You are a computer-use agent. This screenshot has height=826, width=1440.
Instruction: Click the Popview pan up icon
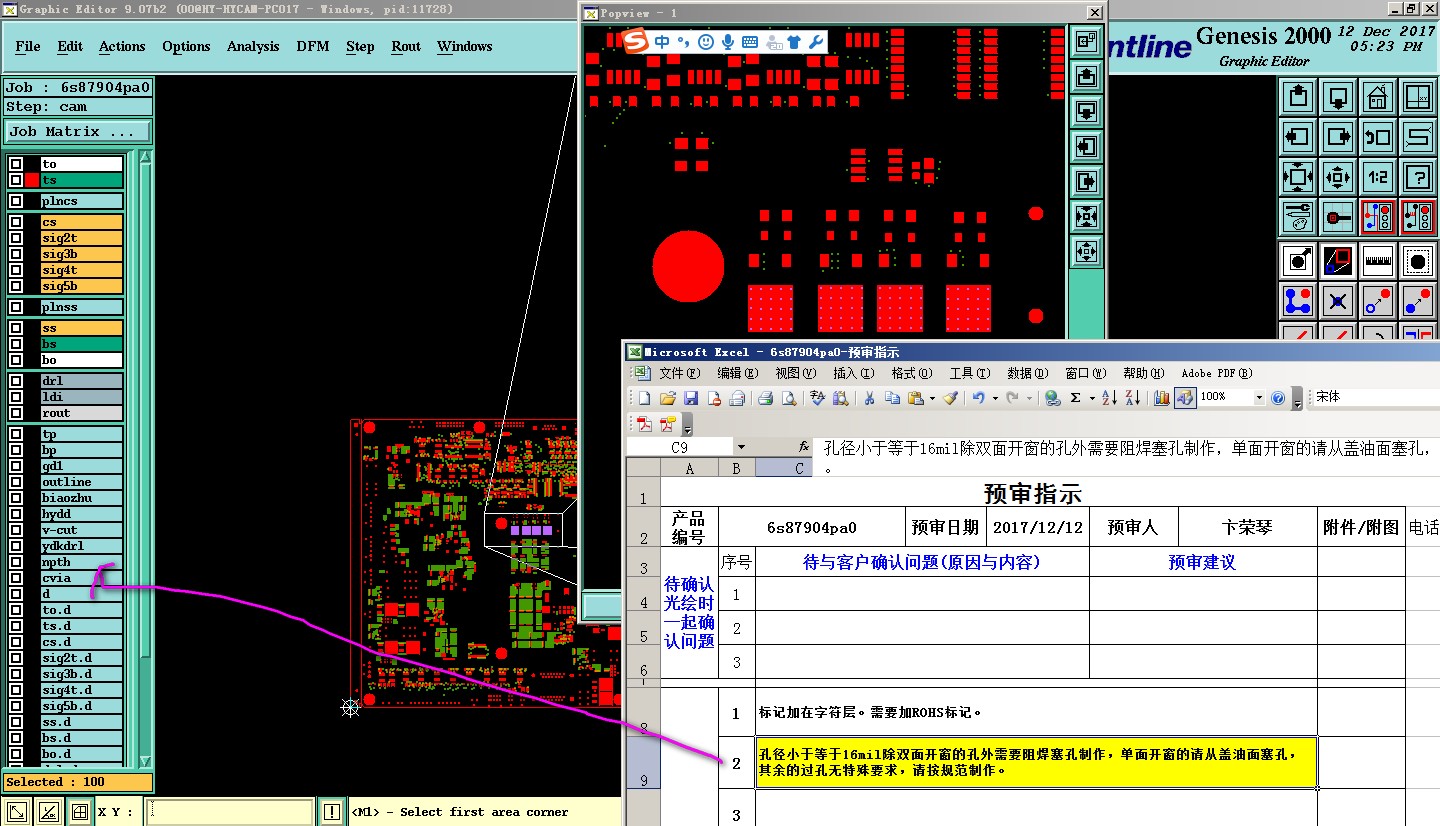1086,76
